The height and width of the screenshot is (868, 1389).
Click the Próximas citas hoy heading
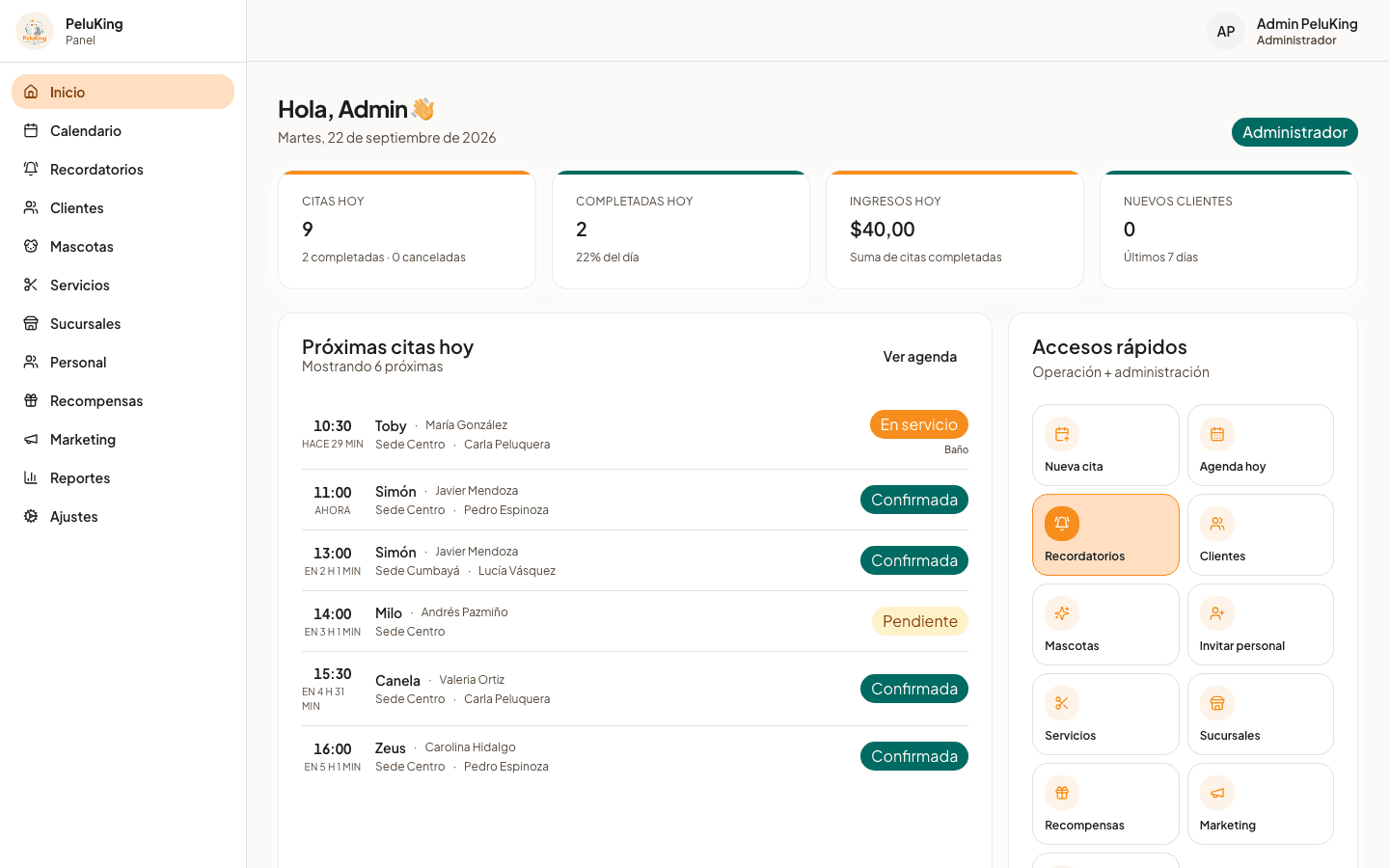point(388,347)
